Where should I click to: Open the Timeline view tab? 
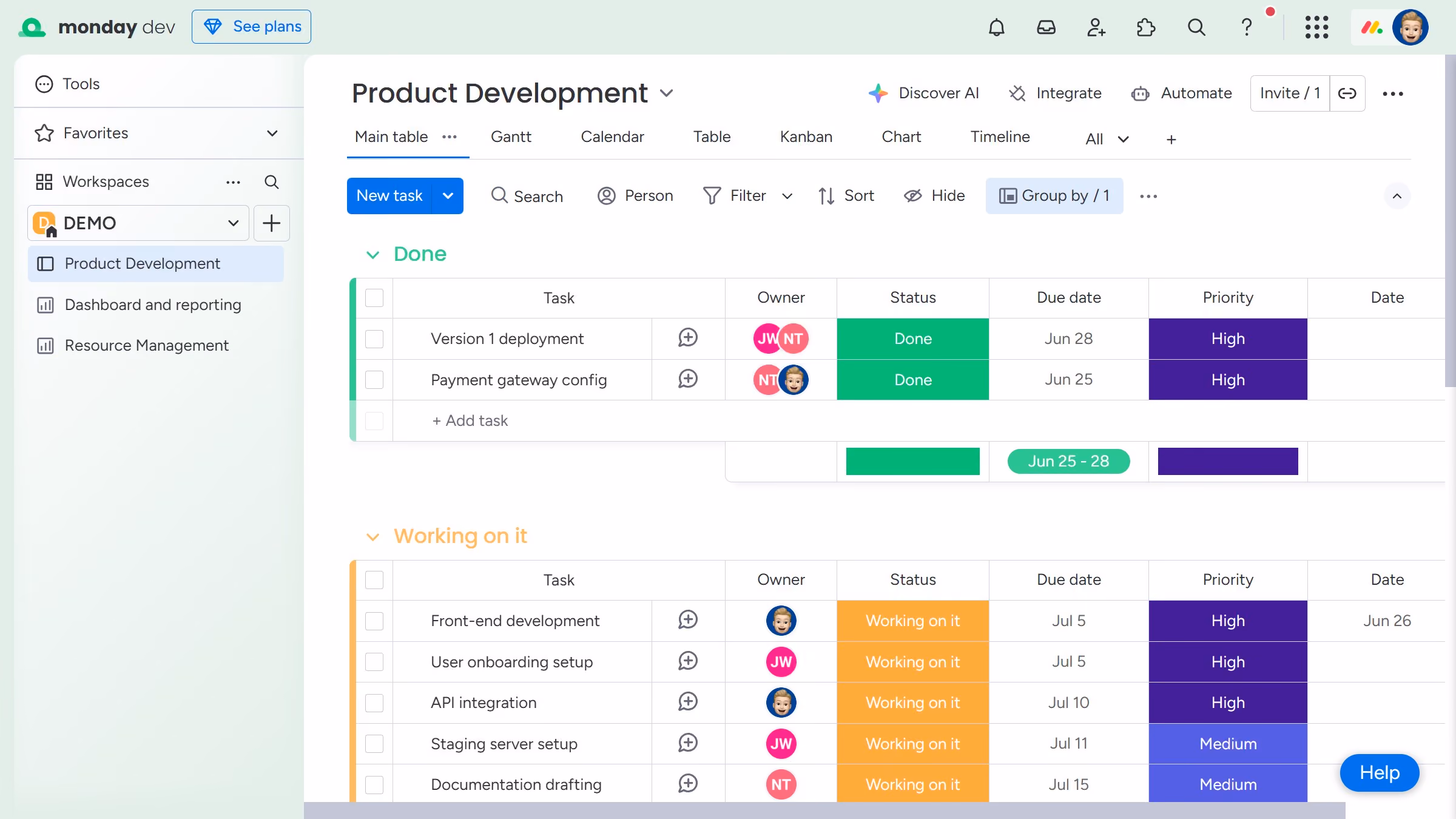pos(1000,137)
